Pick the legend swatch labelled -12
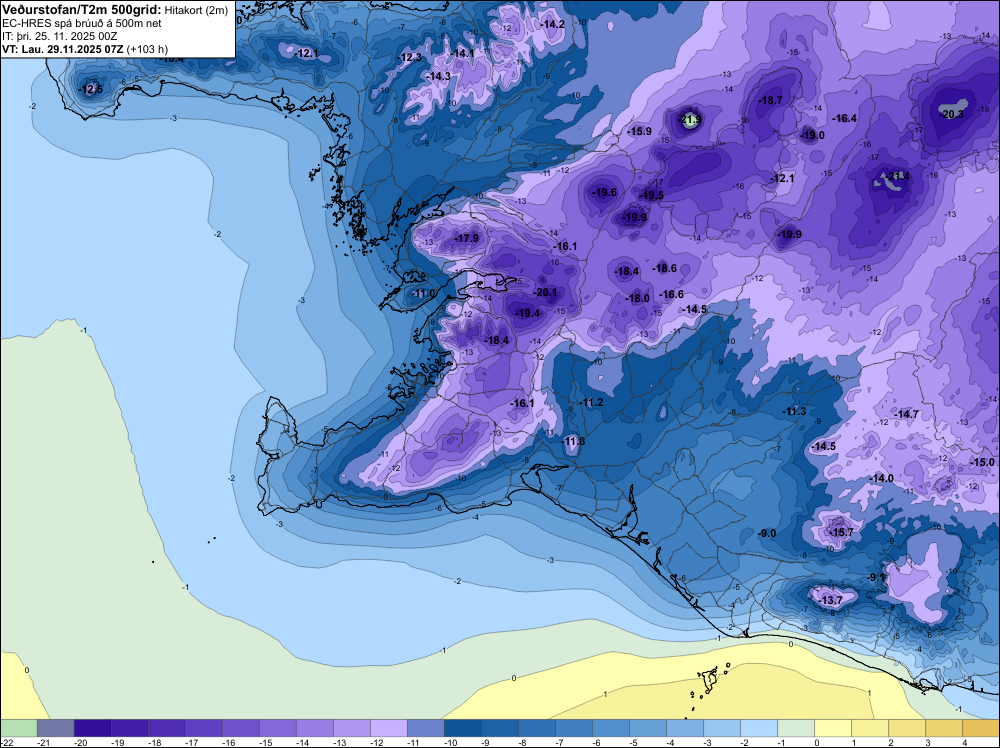Viewport: 1000px width, 748px height. tap(388, 728)
